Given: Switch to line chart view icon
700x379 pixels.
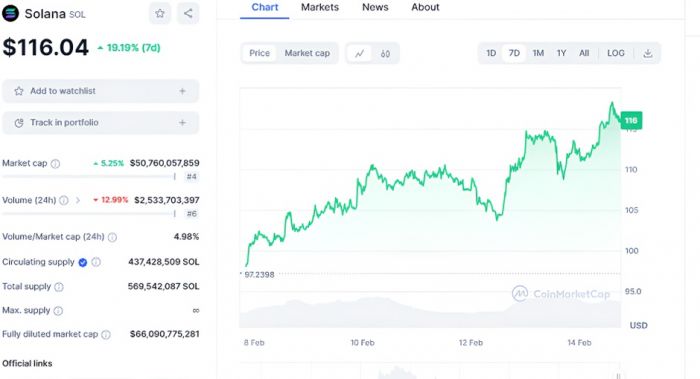Looking at the screenshot, I should point(359,54).
